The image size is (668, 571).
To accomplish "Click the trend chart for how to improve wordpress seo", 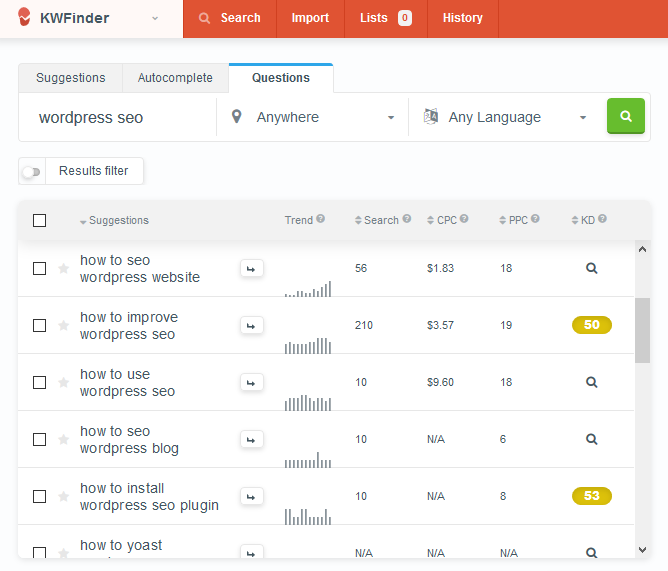I will pos(308,345).
